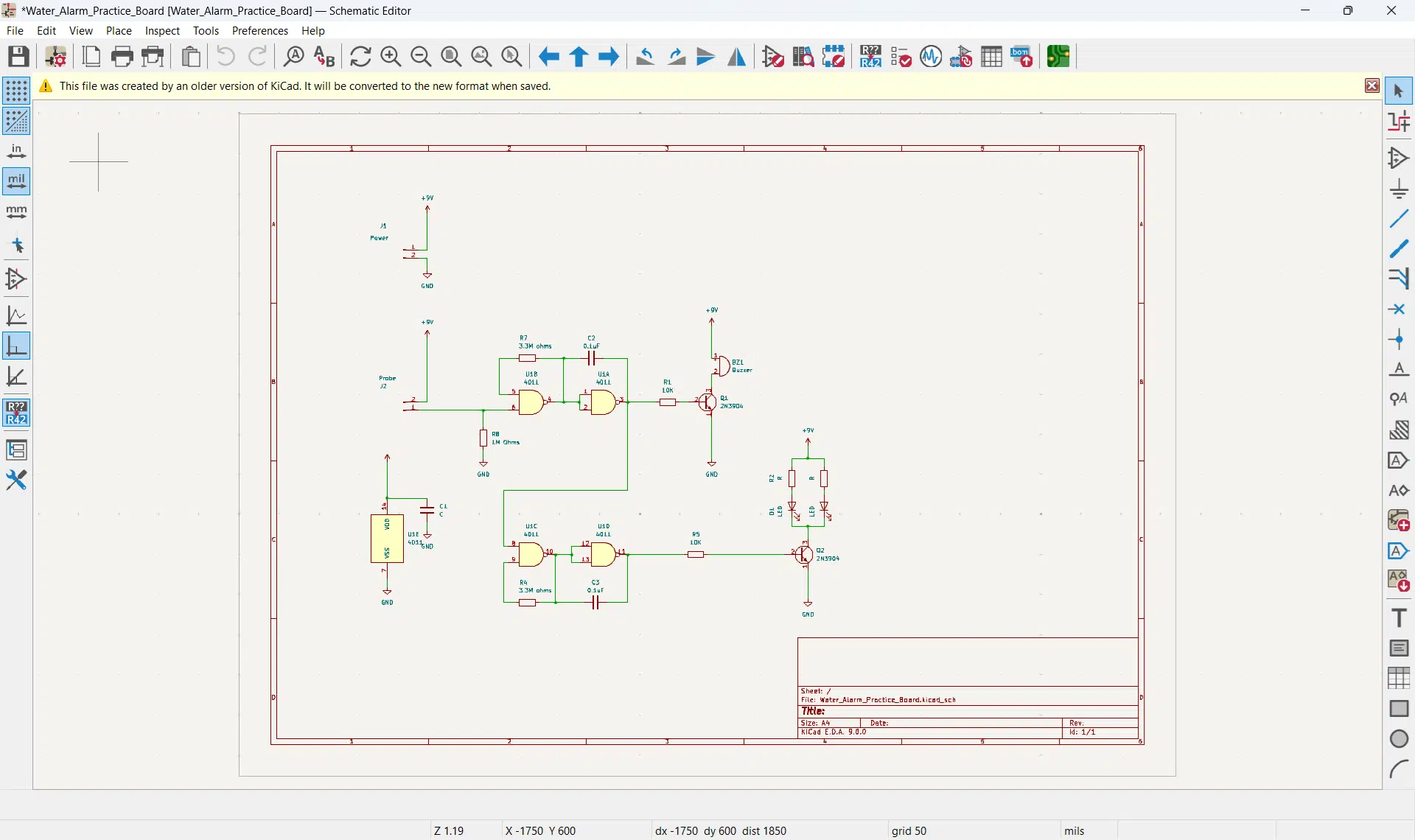Choose the Place Power Symbol tool

(x=1399, y=189)
